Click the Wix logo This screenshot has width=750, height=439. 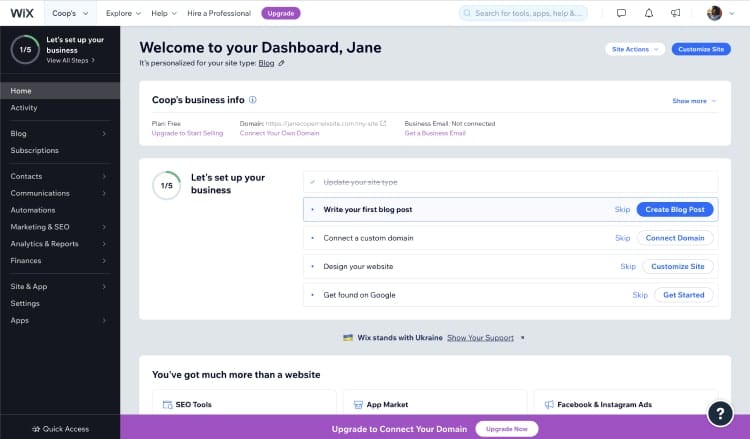point(23,13)
